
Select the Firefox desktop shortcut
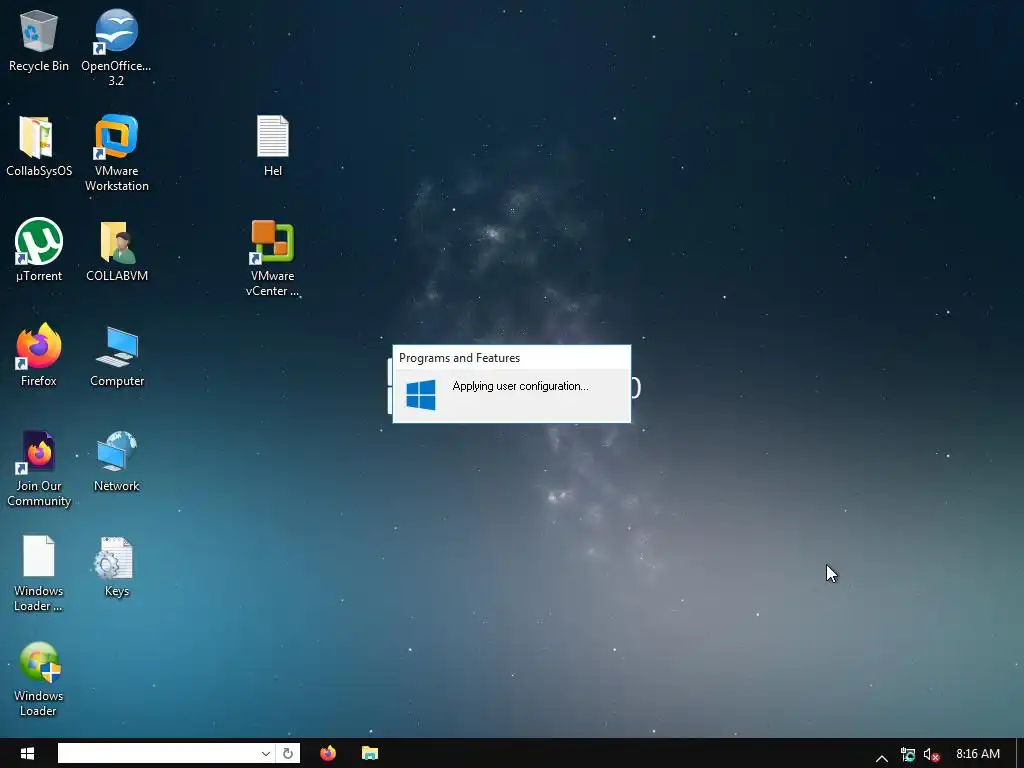click(39, 355)
